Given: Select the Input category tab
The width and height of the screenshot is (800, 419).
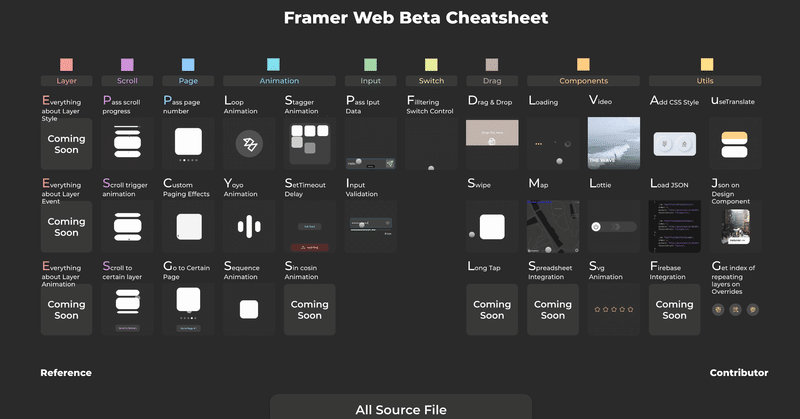Looking at the screenshot, I should click(x=370, y=81).
